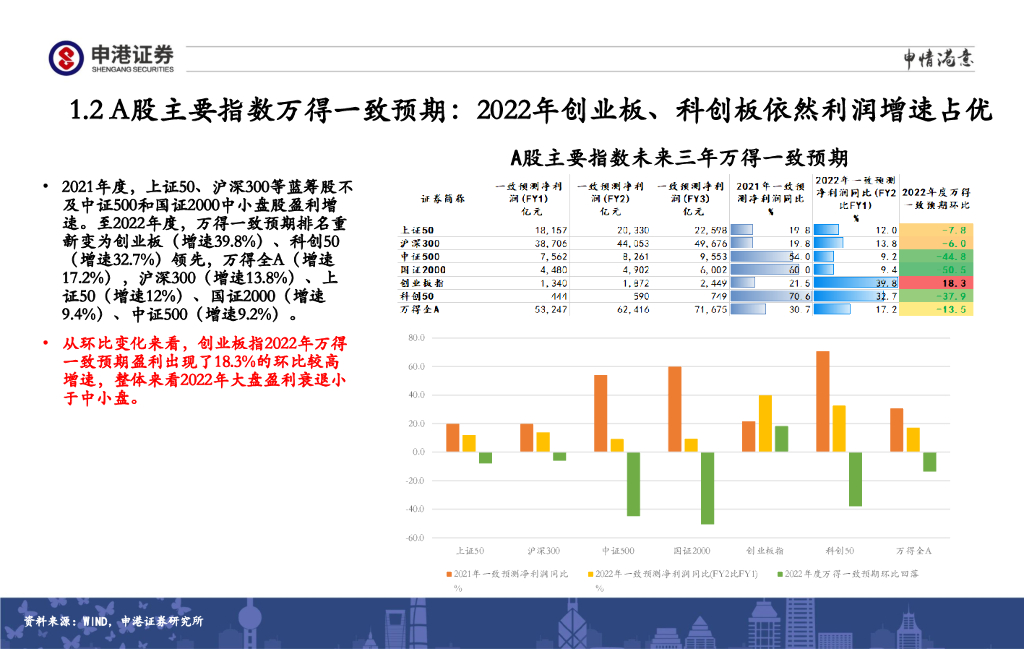Click the 国证2000 row label in table
Screen dimensions: 1024x649
(x=423, y=270)
